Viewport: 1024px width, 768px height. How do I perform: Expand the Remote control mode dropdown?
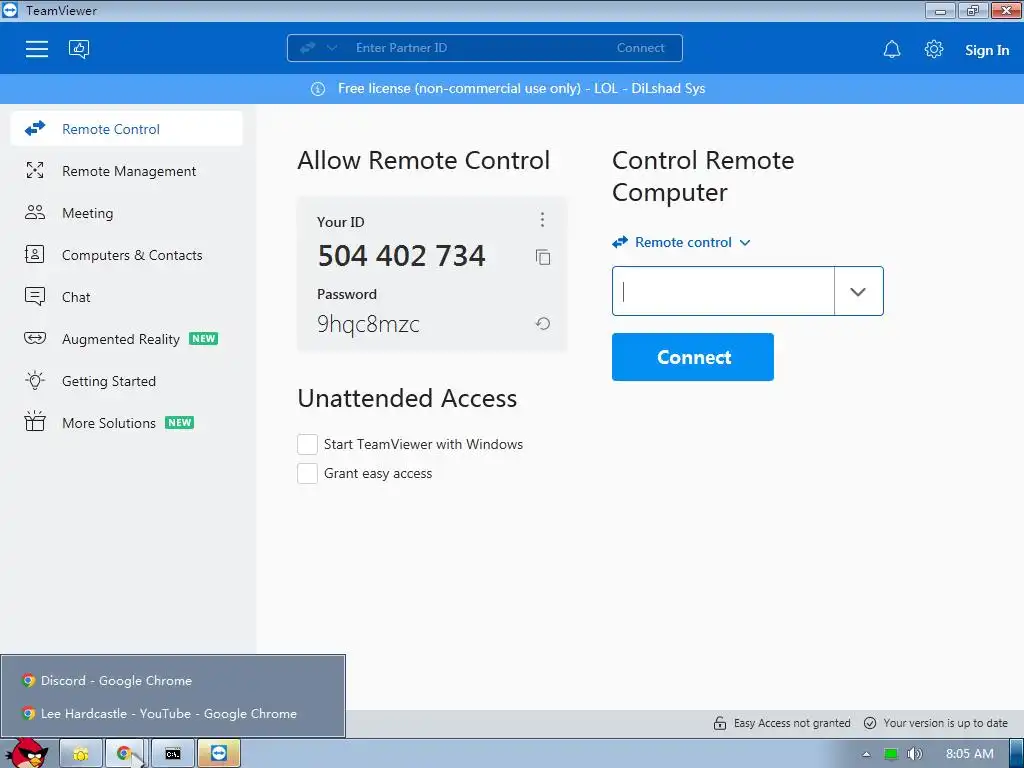[x=681, y=242]
